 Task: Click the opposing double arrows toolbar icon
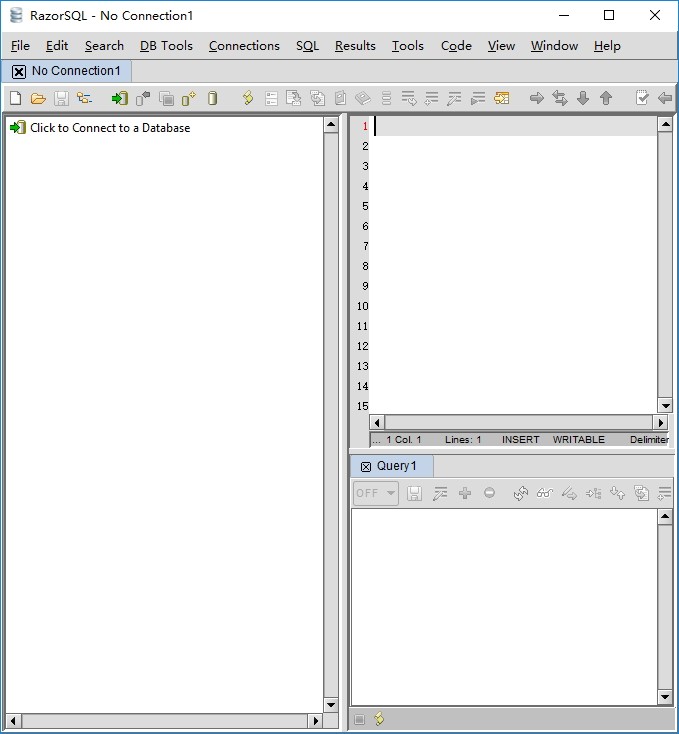[x=560, y=98]
